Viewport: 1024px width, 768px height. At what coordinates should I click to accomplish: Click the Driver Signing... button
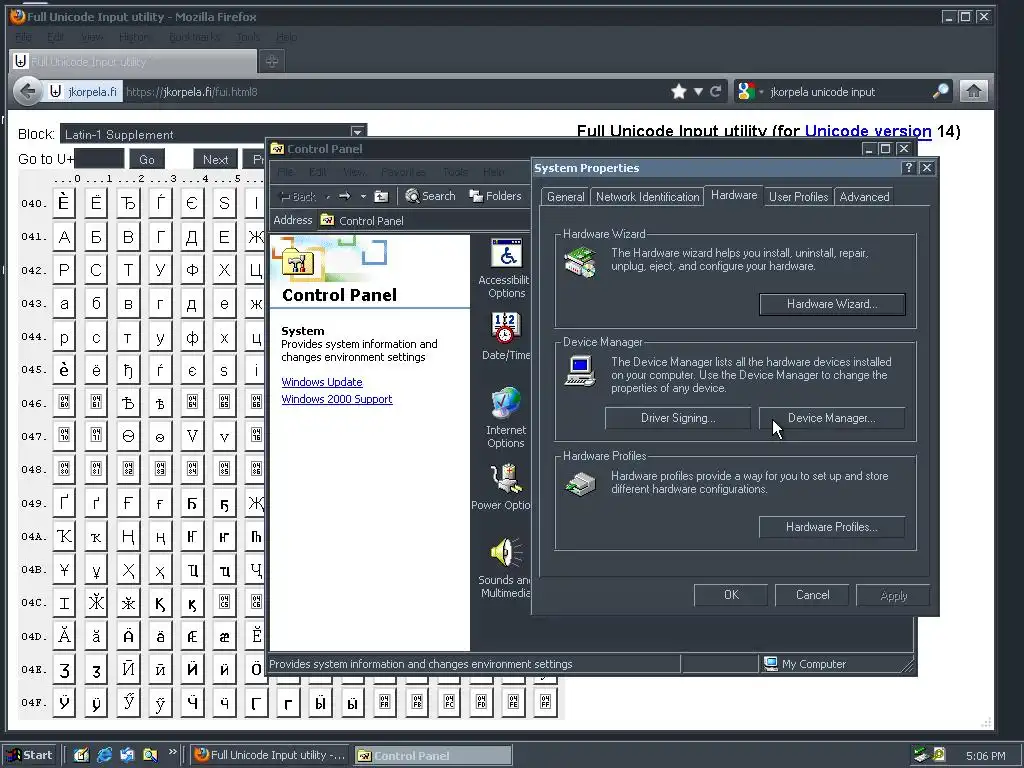click(x=678, y=418)
